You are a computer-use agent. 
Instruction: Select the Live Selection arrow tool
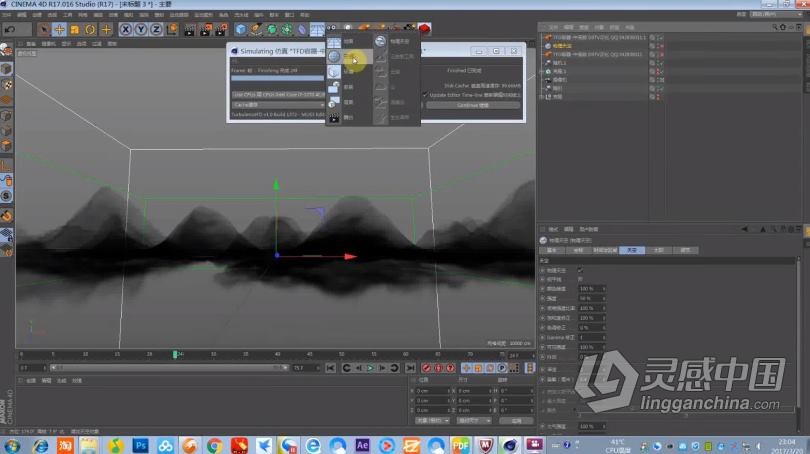pyautogui.click(x=44, y=29)
